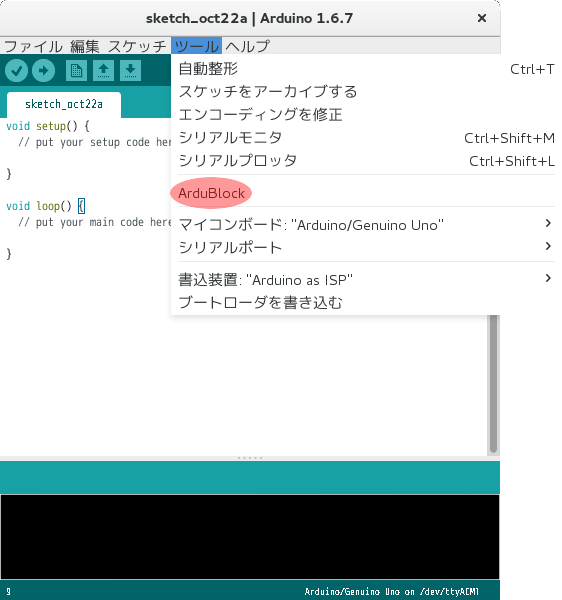Click the "put your main code" comment line
The width and height of the screenshot is (562, 600).
tap(94, 222)
